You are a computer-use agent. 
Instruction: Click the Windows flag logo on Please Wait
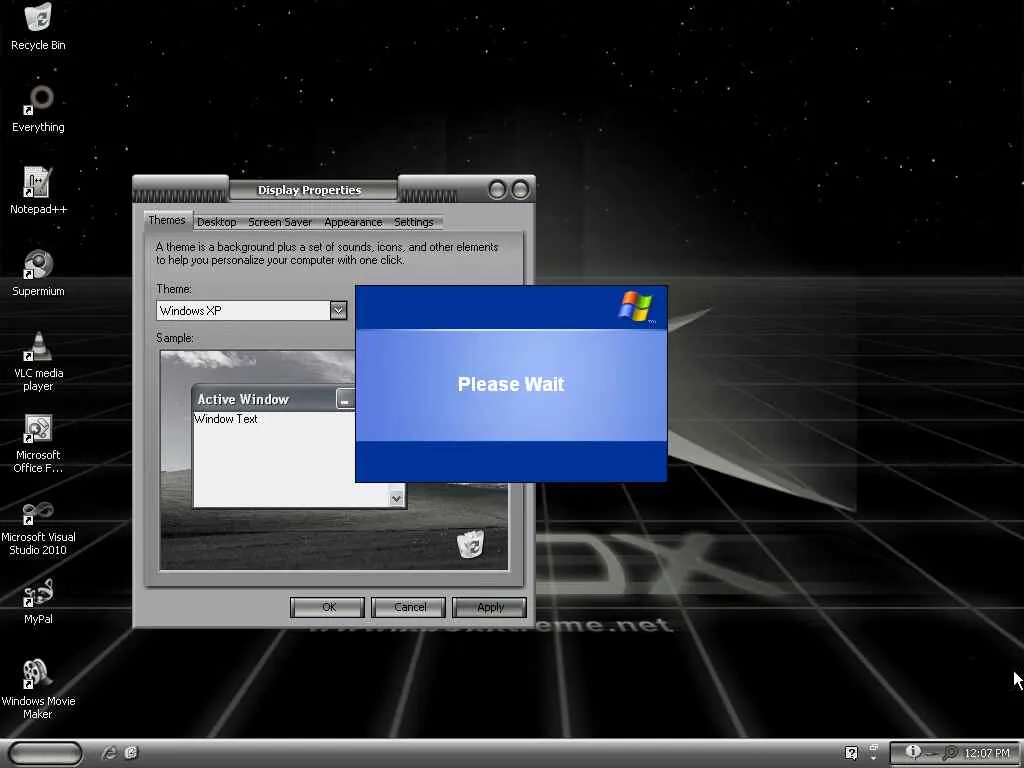(x=636, y=306)
